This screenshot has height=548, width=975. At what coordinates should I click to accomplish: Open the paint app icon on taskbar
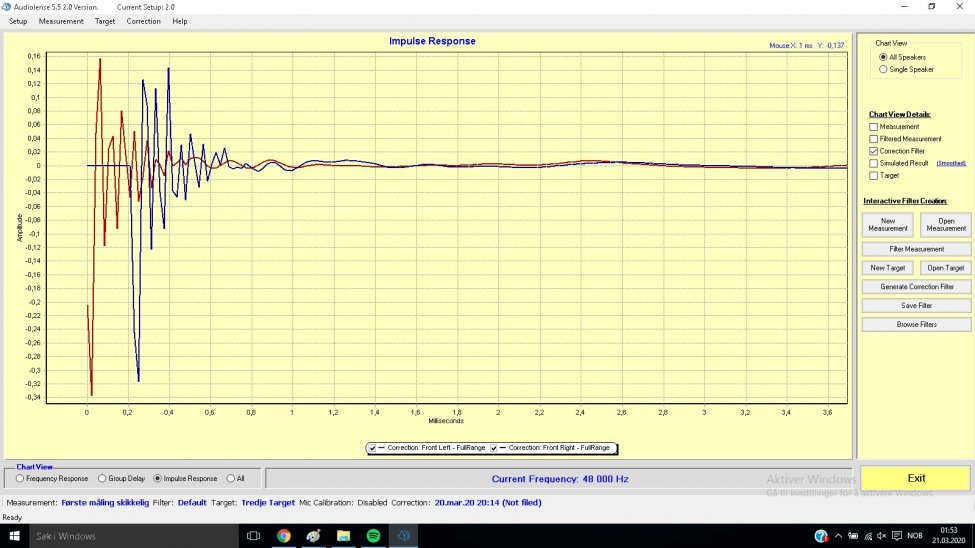coord(313,536)
